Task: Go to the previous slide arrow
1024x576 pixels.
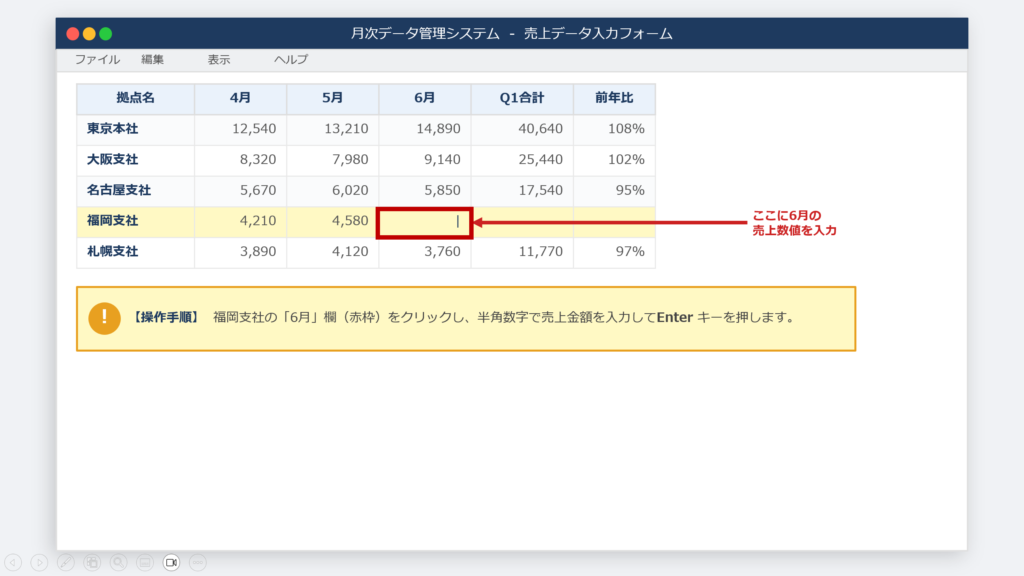Action: pyautogui.click(x=13, y=563)
